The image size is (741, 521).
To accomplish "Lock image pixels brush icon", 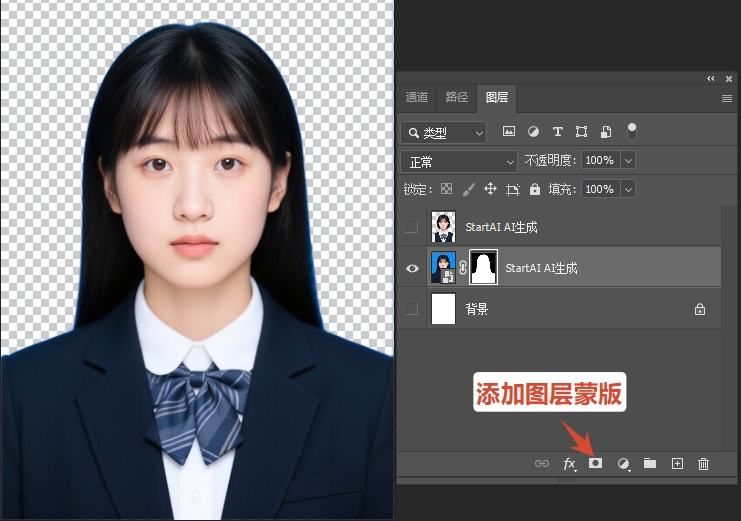I will (468, 190).
